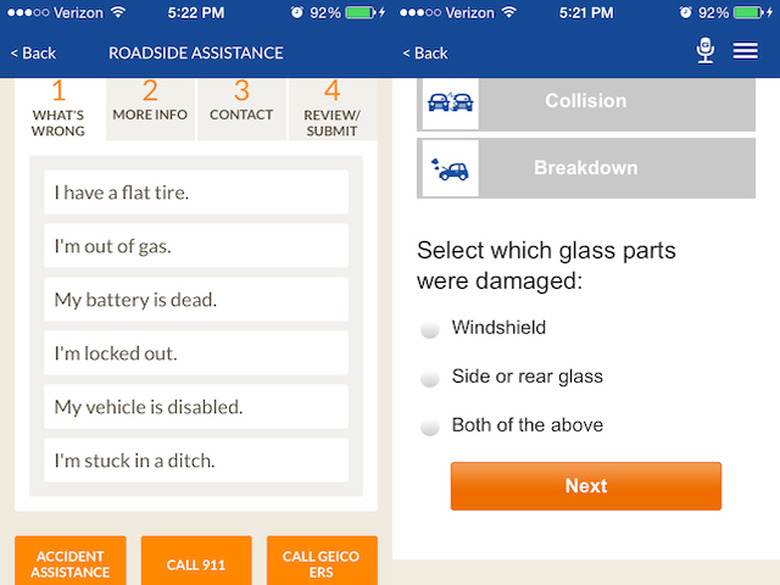Select the Windshield radio option
Viewport: 780px width, 585px height.
pyautogui.click(x=430, y=329)
